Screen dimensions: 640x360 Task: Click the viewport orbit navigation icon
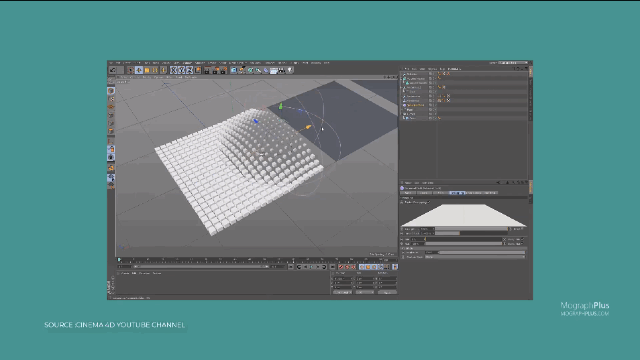(394, 77)
